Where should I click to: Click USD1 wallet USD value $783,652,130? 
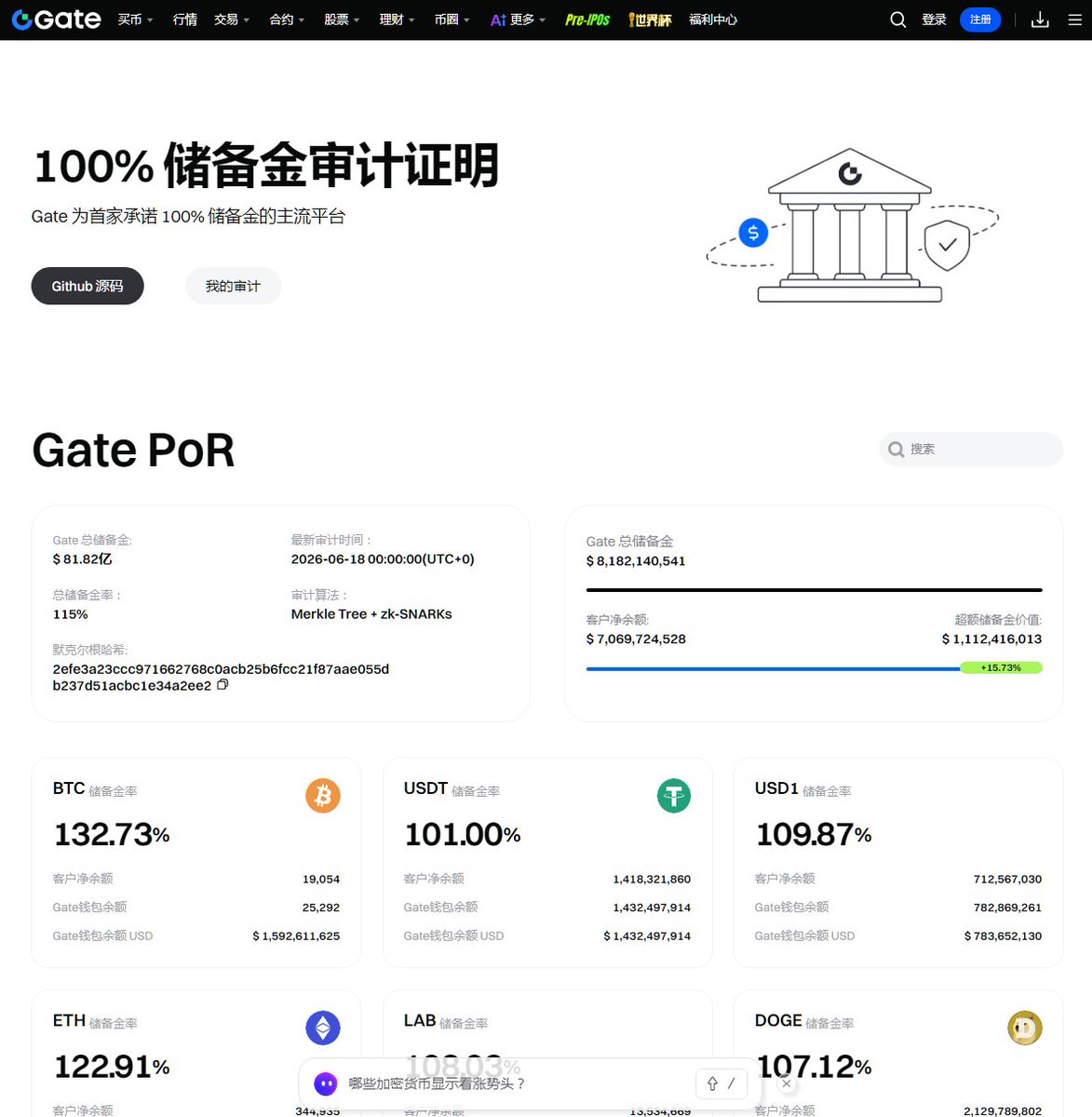(x=1003, y=935)
